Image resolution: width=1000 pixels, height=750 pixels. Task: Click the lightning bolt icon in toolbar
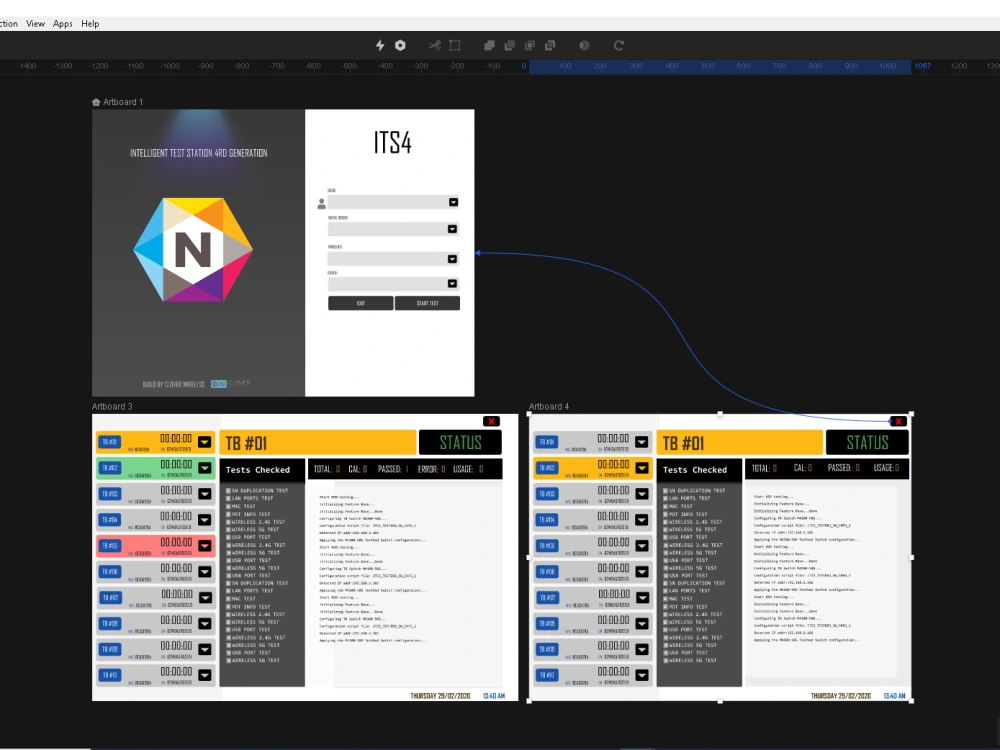tap(379, 45)
